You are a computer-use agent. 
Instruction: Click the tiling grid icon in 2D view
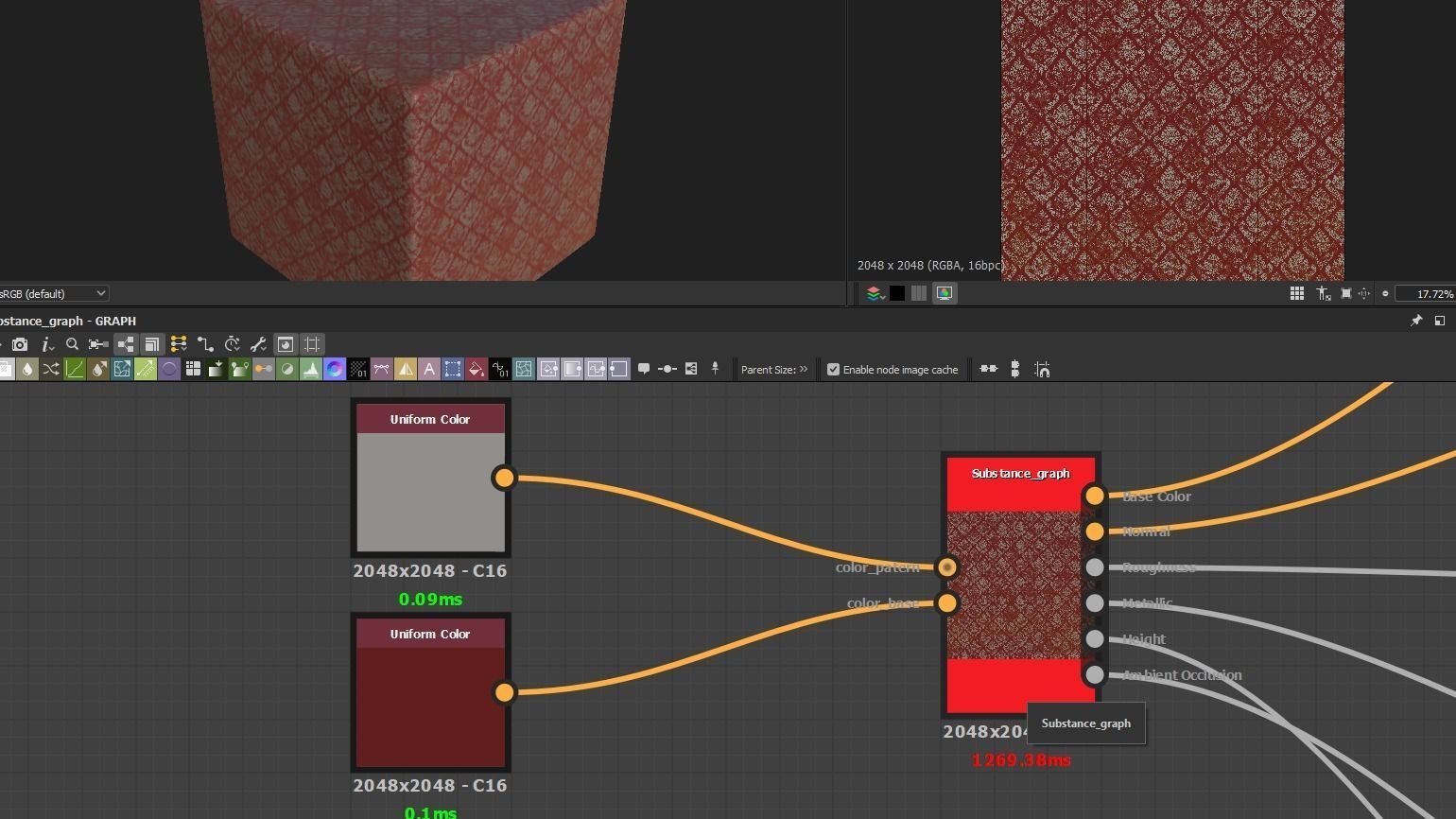[1297, 294]
